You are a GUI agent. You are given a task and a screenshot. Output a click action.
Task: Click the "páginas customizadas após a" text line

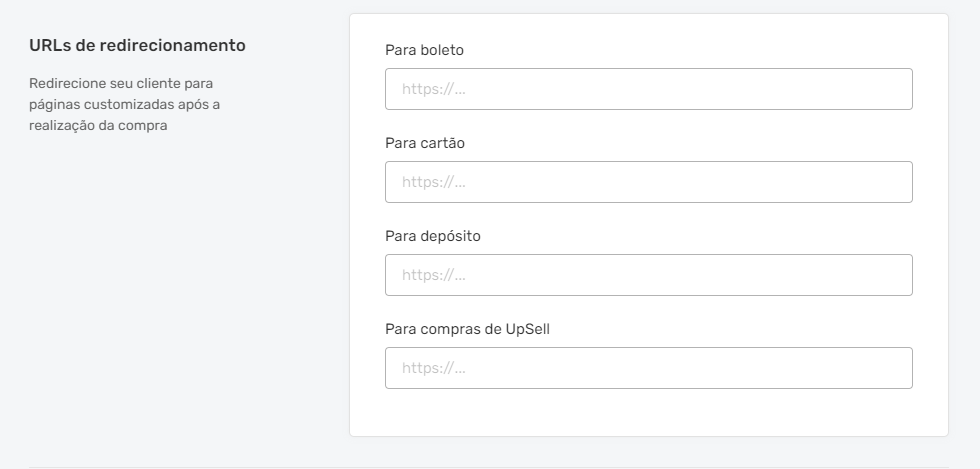coord(124,104)
